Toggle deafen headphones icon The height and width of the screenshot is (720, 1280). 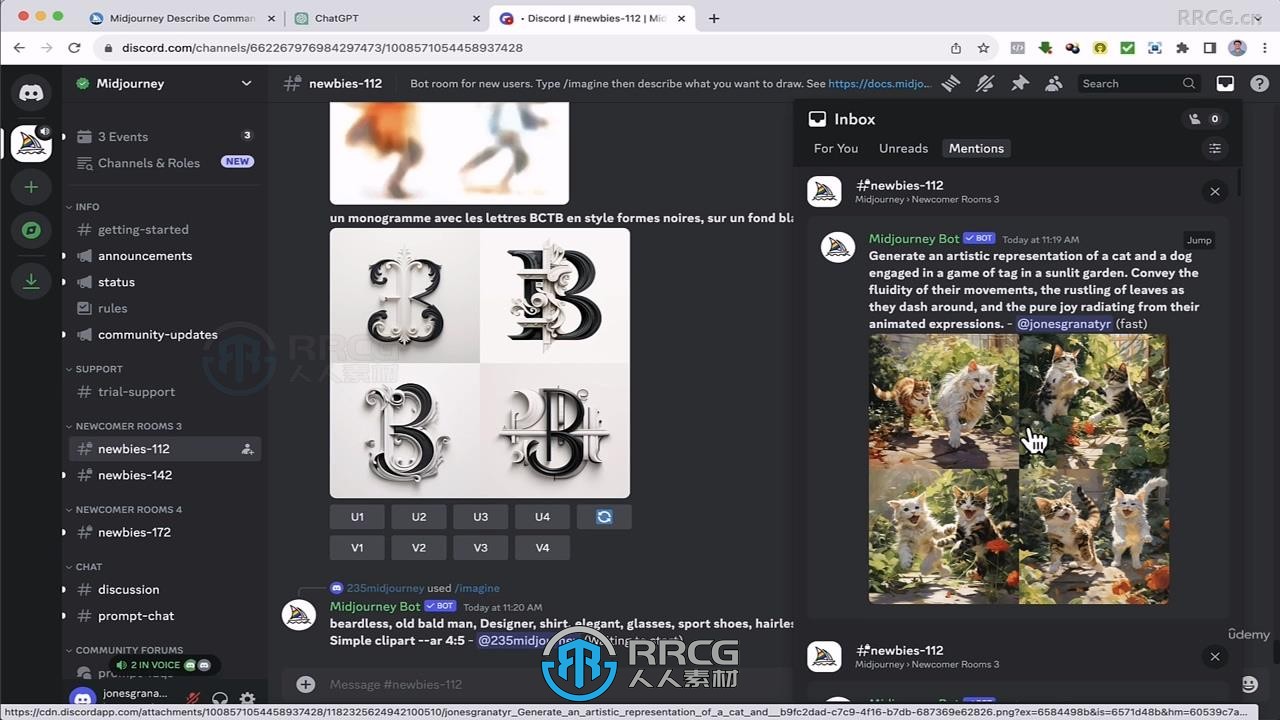[220, 699]
